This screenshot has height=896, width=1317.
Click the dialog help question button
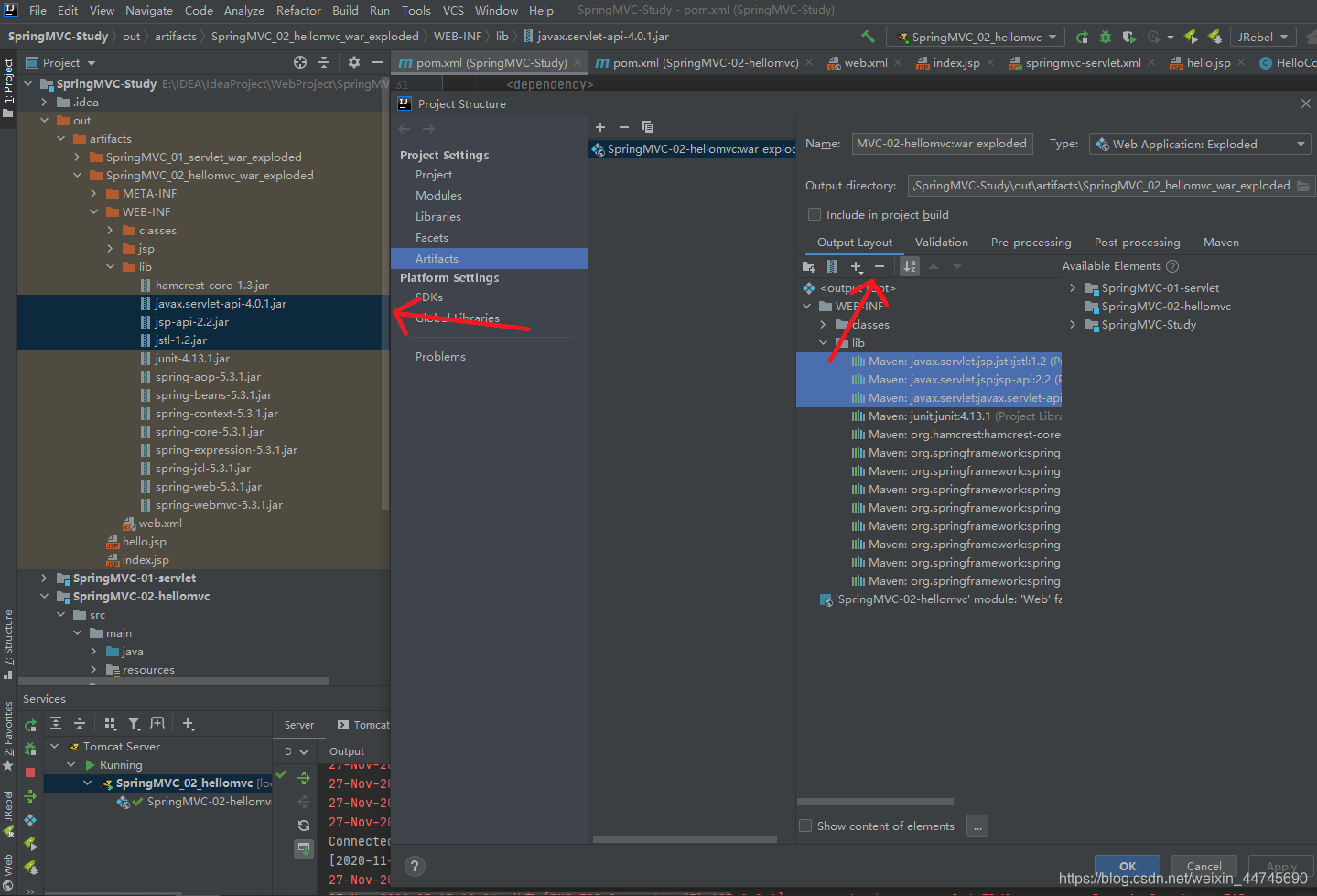click(x=415, y=866)
